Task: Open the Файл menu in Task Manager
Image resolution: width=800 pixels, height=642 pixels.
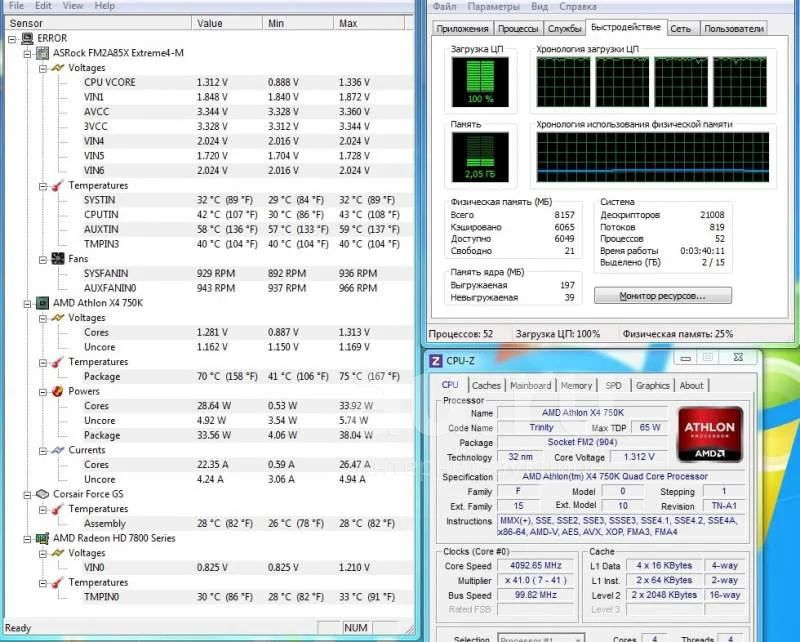Action: 444,7
